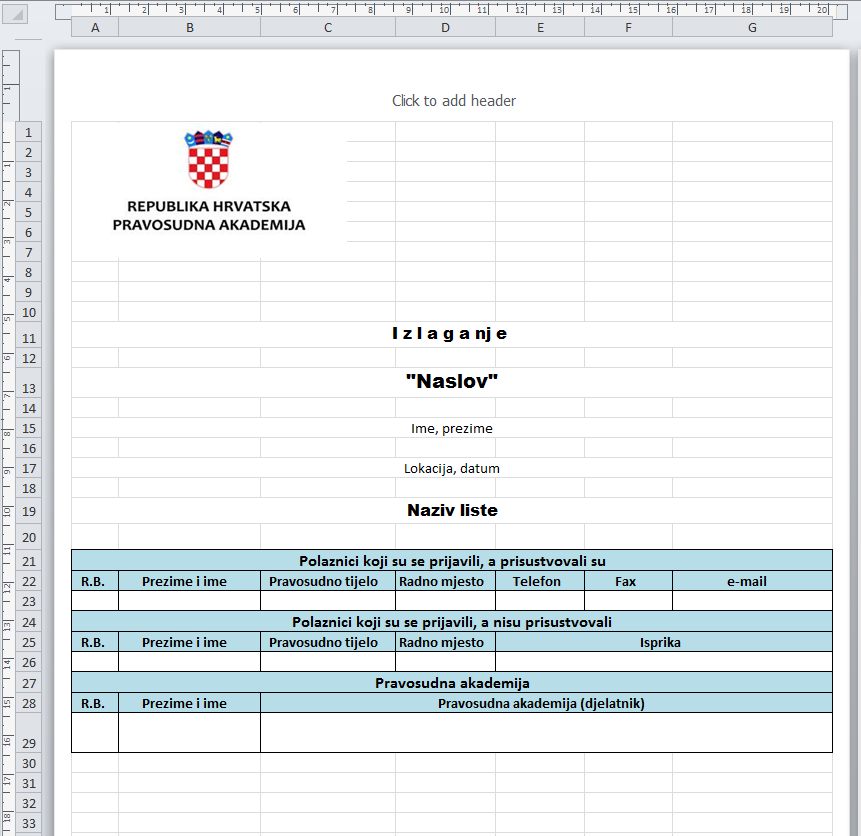Click the Select All corner triangle
Screen dimensions: 861x836
pos(15,14)
